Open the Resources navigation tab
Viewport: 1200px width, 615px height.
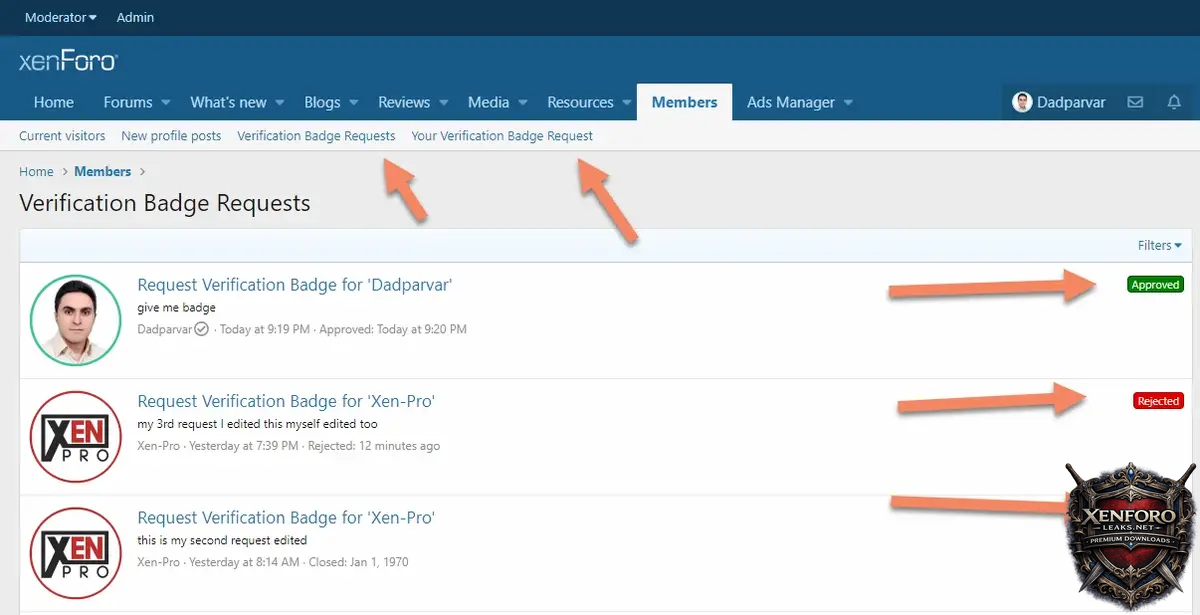coord(580,102)
